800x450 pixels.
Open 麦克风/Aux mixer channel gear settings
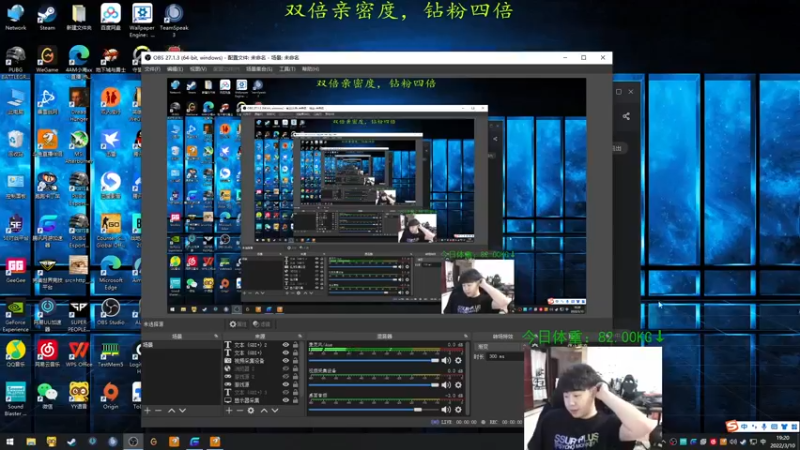(458, 360)
